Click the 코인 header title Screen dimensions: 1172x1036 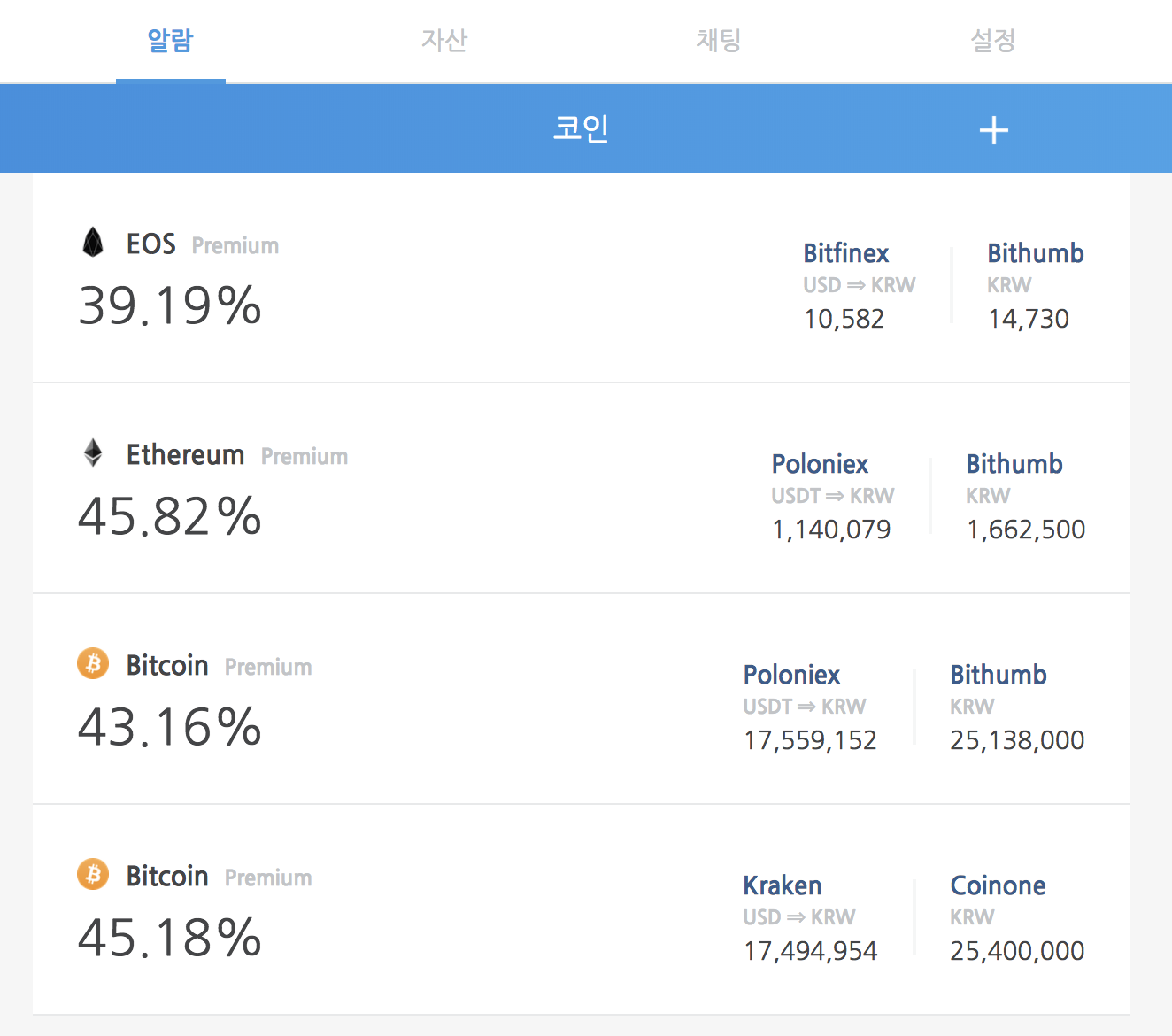pyautogui.click(x=581, y=128)
